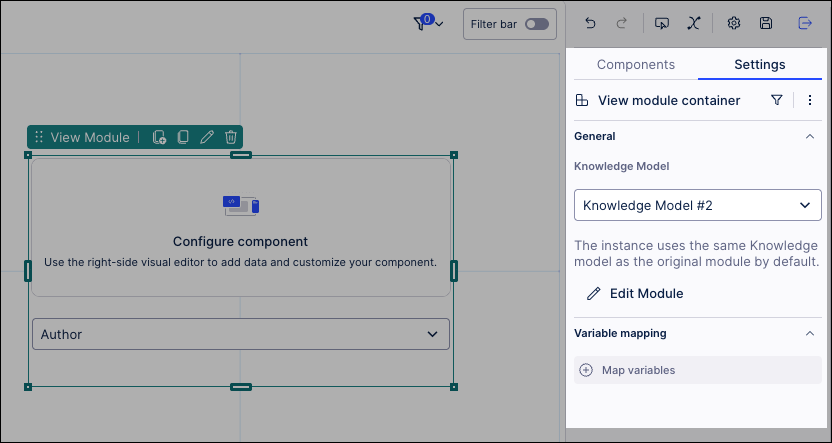
Task: Click the pencil icon on View Module toolbar
Action: [207, 137]
